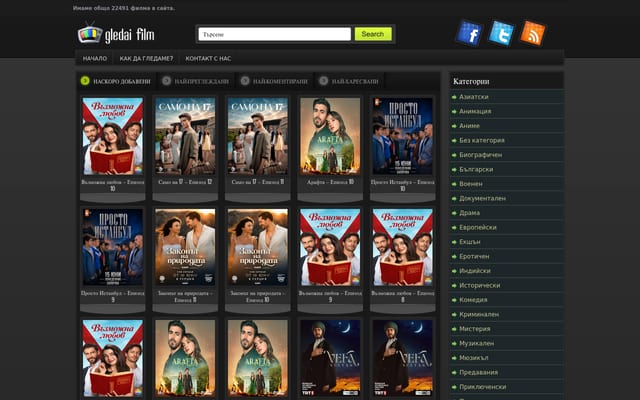Screen dimensions: 640x400
Task: Select the НАСКОРО ДОБАВЕНИ tab
Action: click(x=122, y=81)
